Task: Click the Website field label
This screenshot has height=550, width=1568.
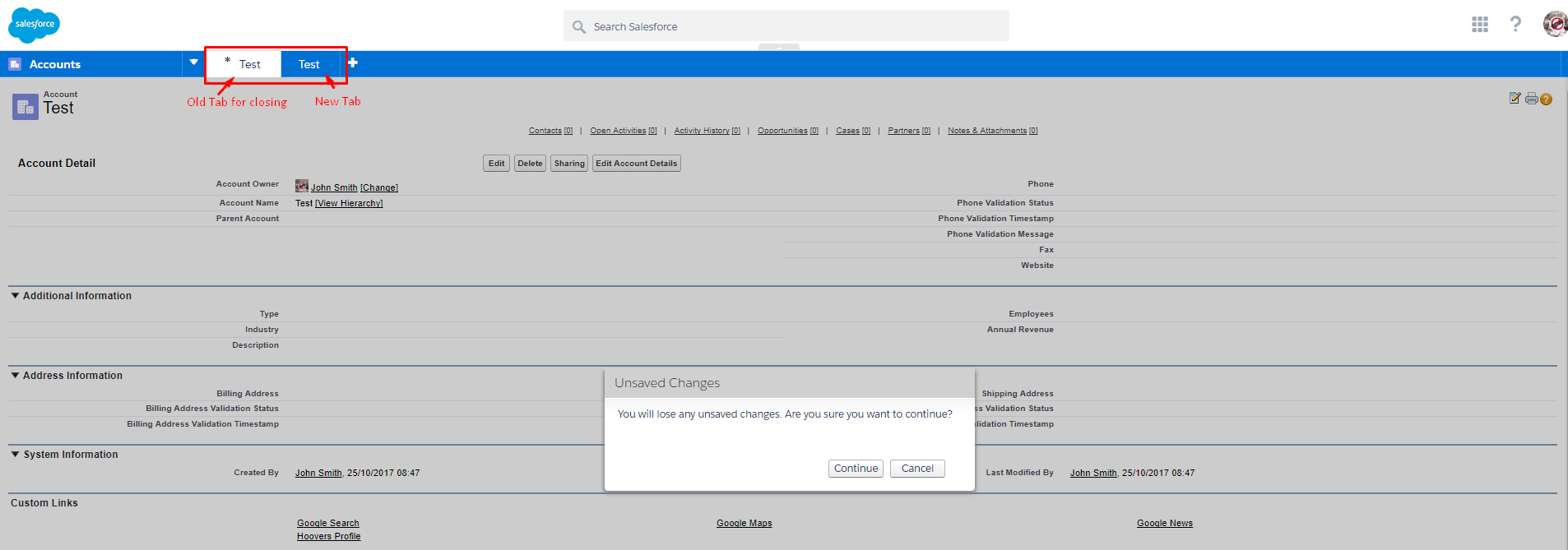Action: [1037, 266]
